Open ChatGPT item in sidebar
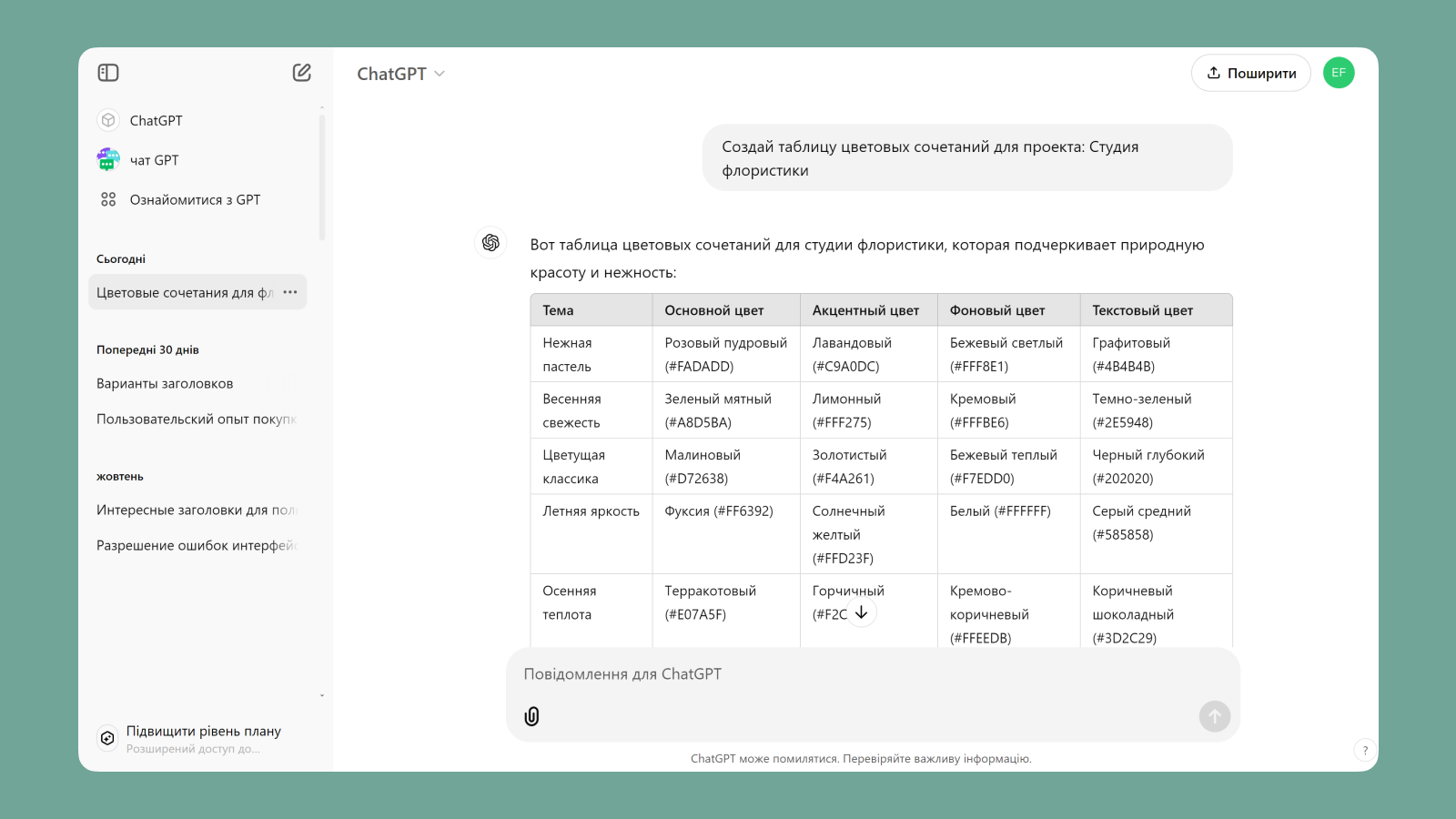Screen dimensions: 1456x819 tap(156, 120)
